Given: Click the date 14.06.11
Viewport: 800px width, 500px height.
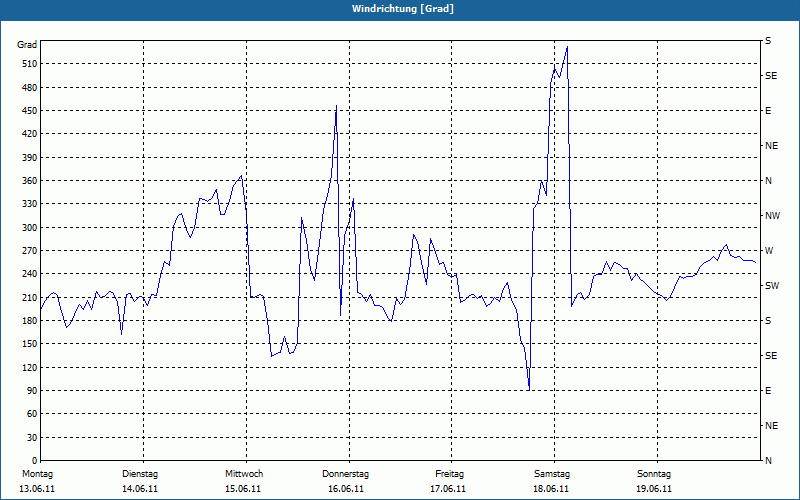Looking at the screenshot, I should coord(140,489).
